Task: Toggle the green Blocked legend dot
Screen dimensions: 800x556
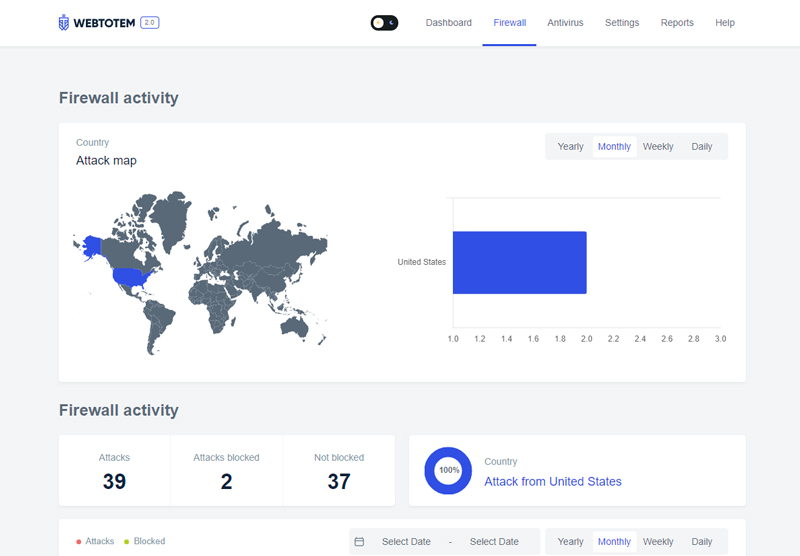Action: [x=127, y=542]
